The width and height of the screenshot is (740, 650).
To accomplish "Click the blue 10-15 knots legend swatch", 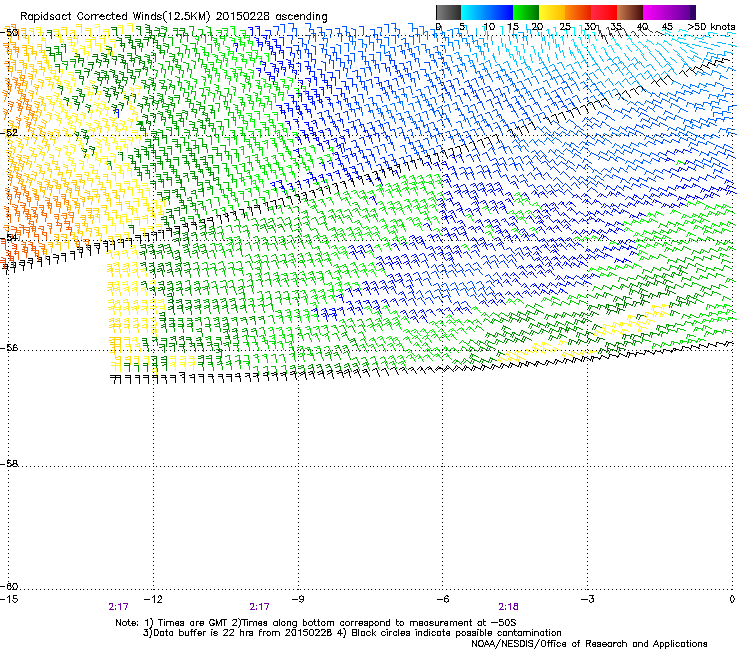I will 500,12.
